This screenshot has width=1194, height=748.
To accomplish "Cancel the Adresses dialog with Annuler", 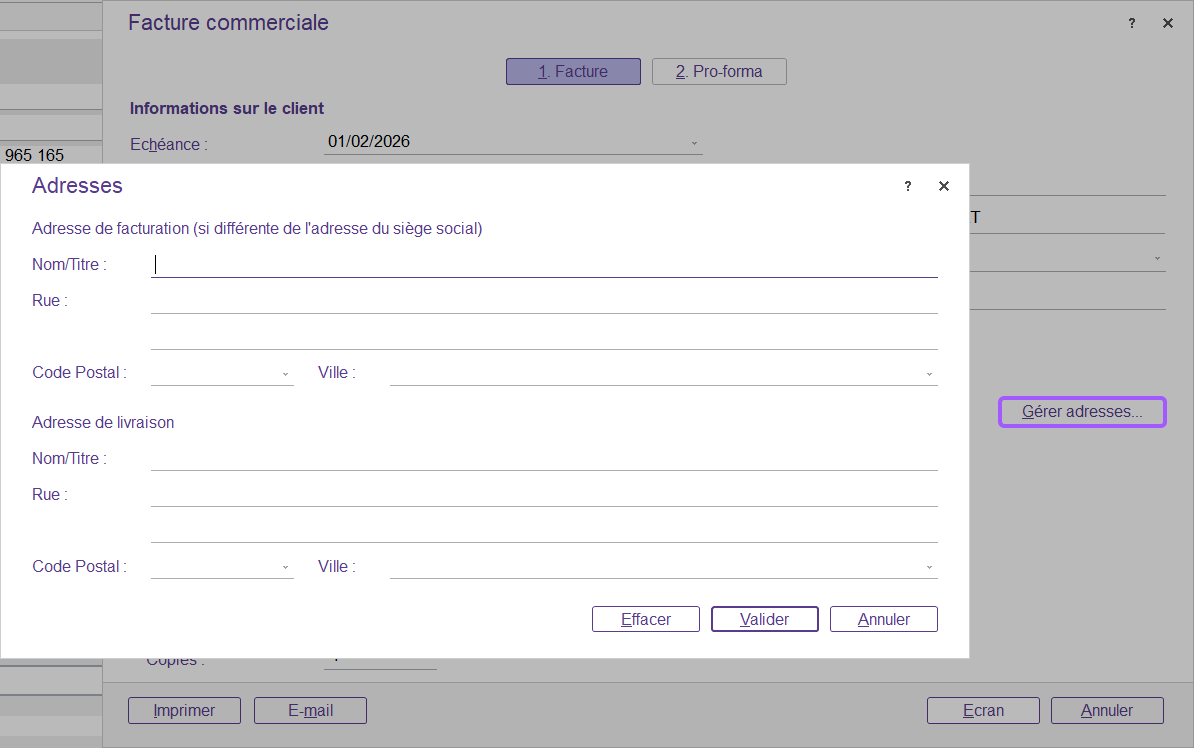I will point(883,619).
